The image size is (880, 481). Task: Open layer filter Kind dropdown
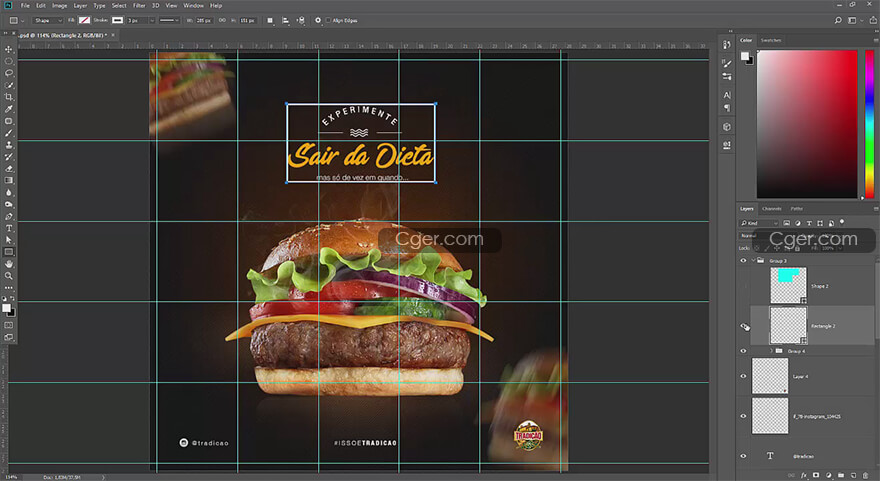point(760,223)
